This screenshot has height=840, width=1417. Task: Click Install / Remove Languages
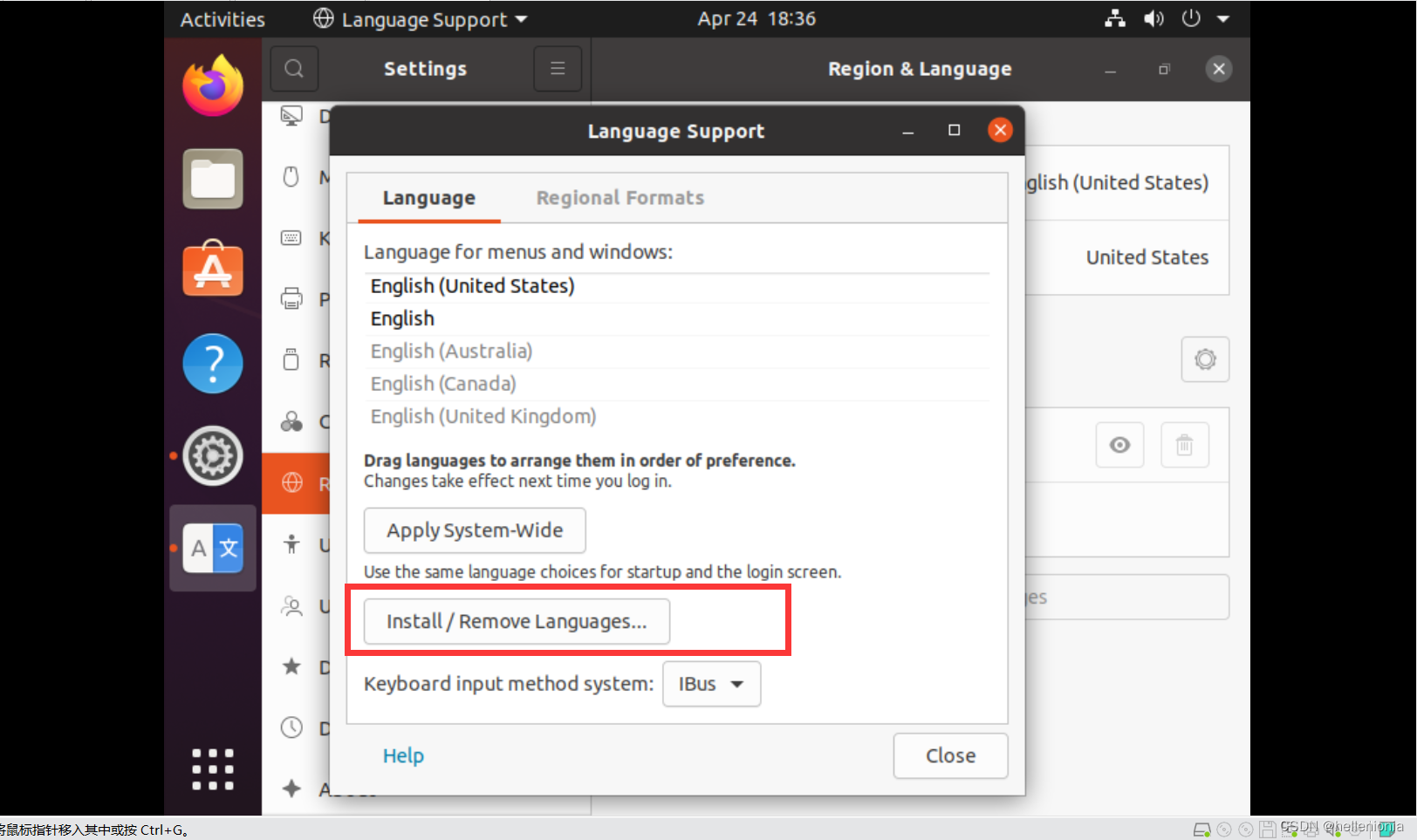click(x=516, y=621)
